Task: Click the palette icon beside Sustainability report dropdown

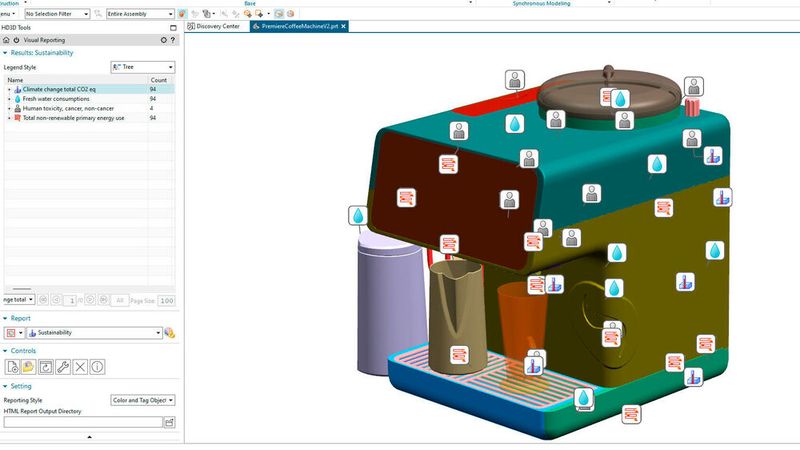Action: pyautogui.click(x=169, y=333)
